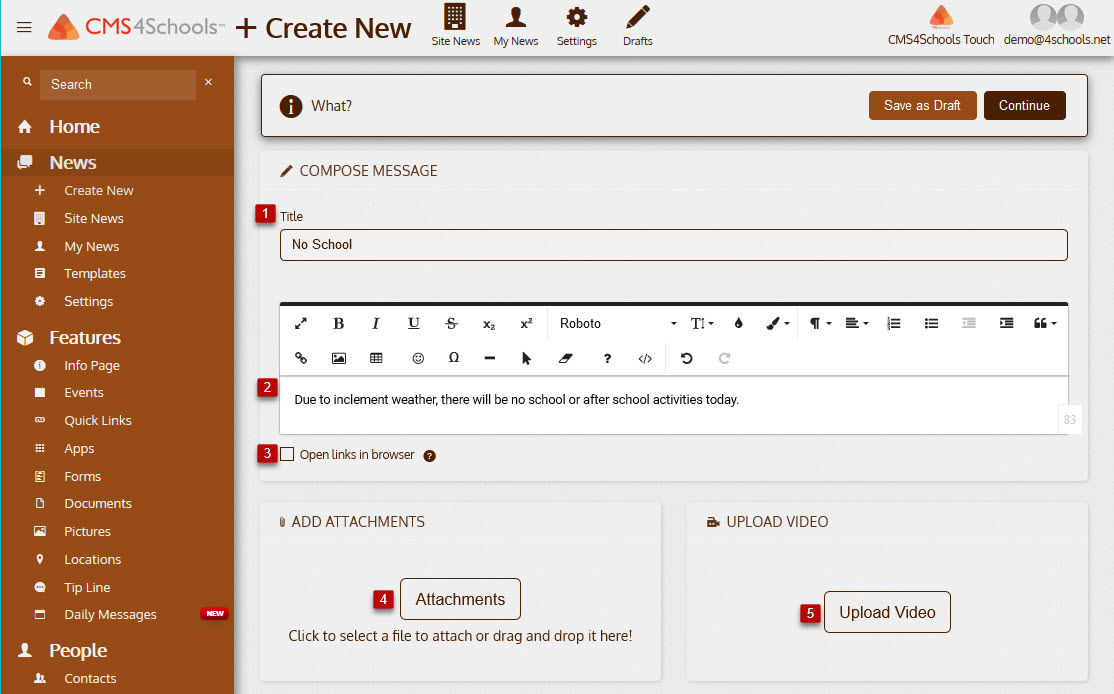Click into the sidebar Search field
Viewport: 1114px width, 694px height.
(118, 85)
